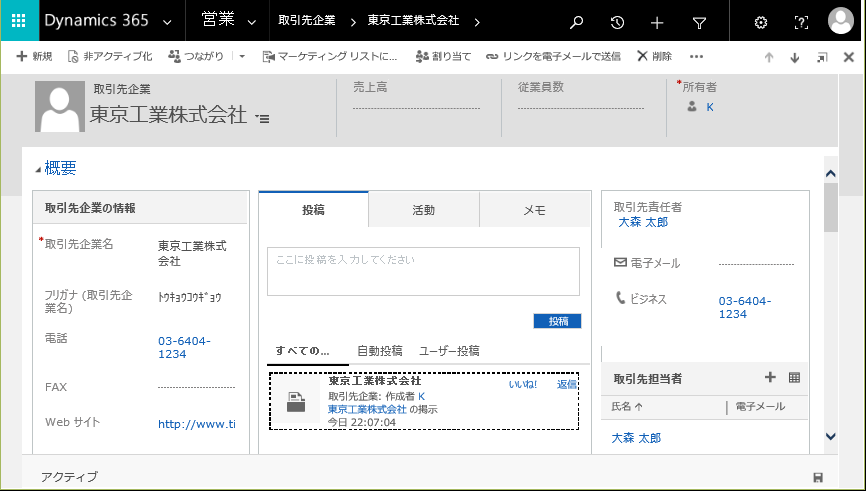Edit the 取引先企業名 field value
The height and width of the screenshot is (491, 866).
pos(192,253)
